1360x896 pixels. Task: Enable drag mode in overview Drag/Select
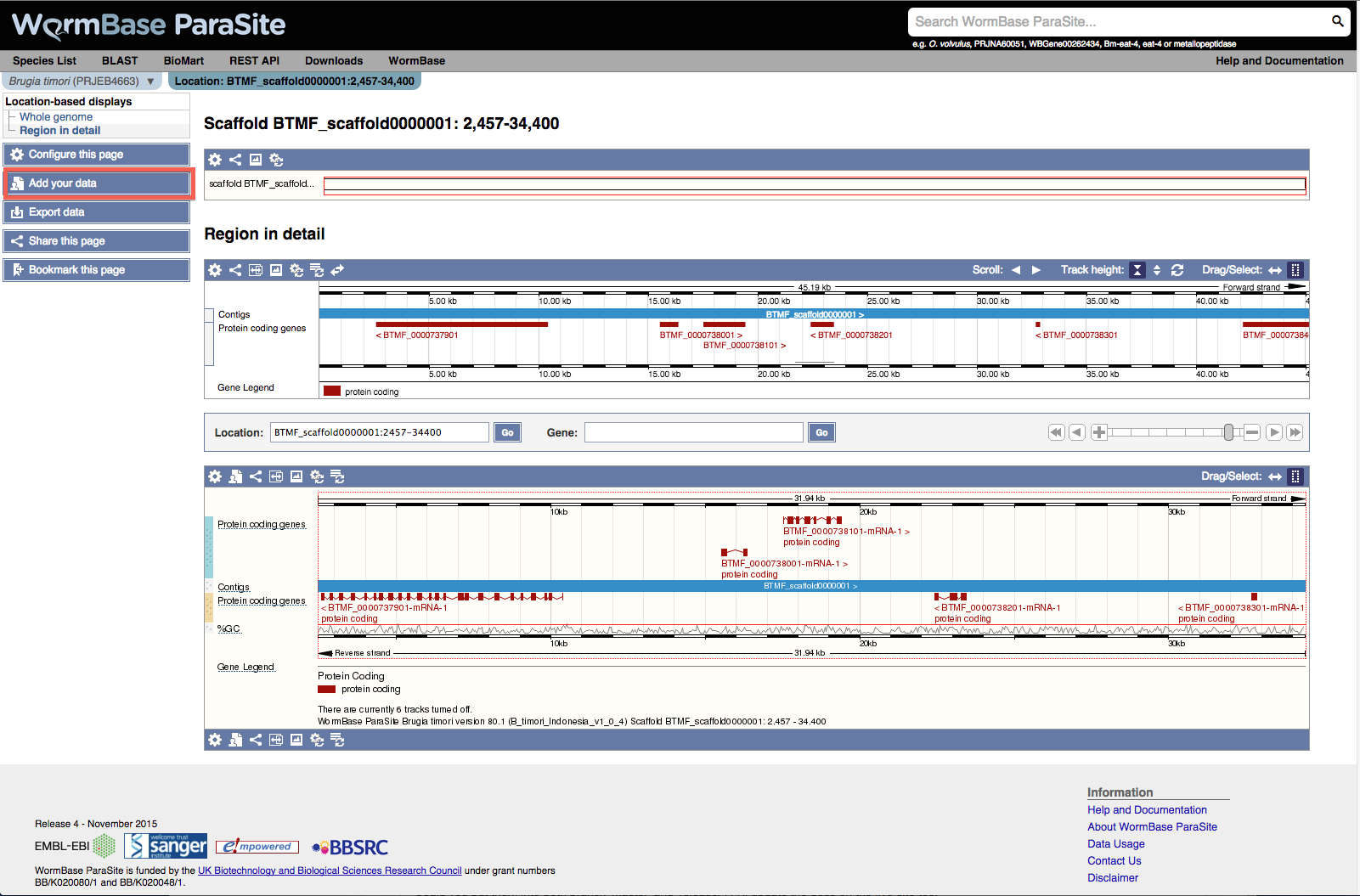[x=1275, y=270]
